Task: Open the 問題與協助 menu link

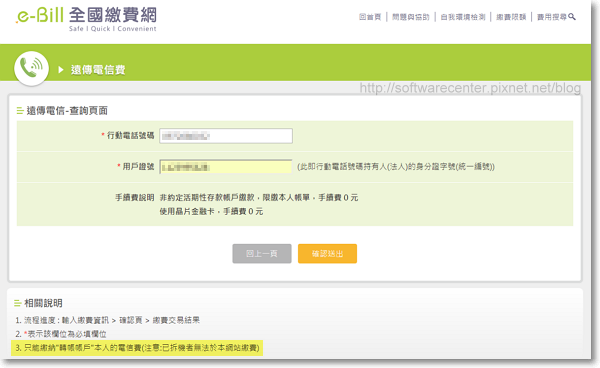Action: [411, 17]
